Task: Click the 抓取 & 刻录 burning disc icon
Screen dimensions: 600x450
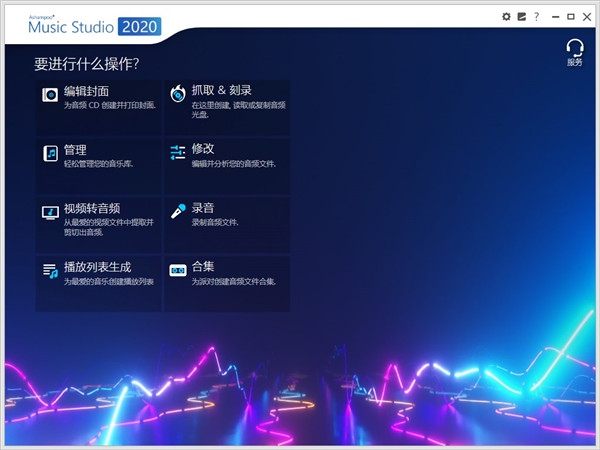Action: point(178,94)
